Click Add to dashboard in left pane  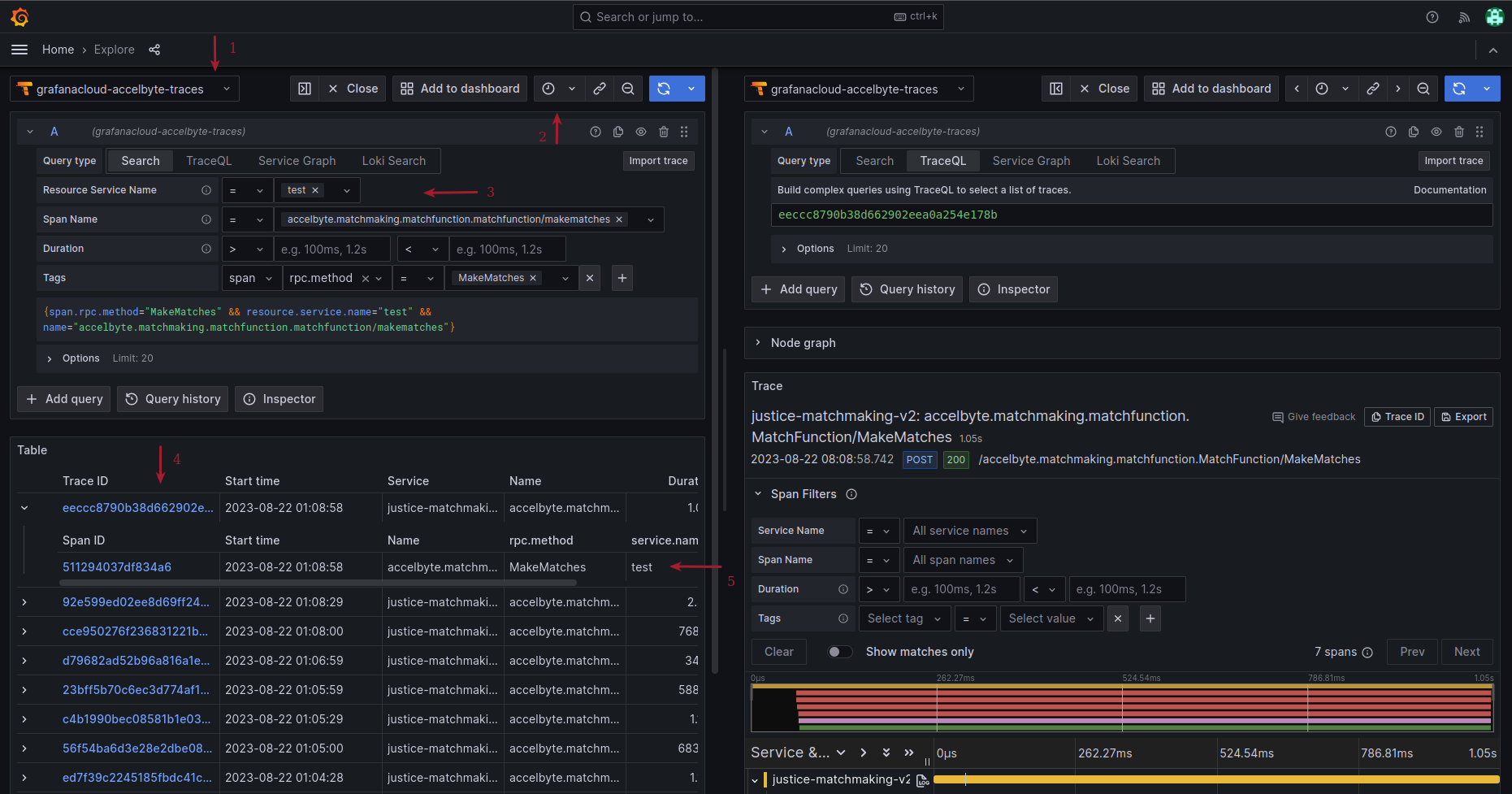(460, 89)
